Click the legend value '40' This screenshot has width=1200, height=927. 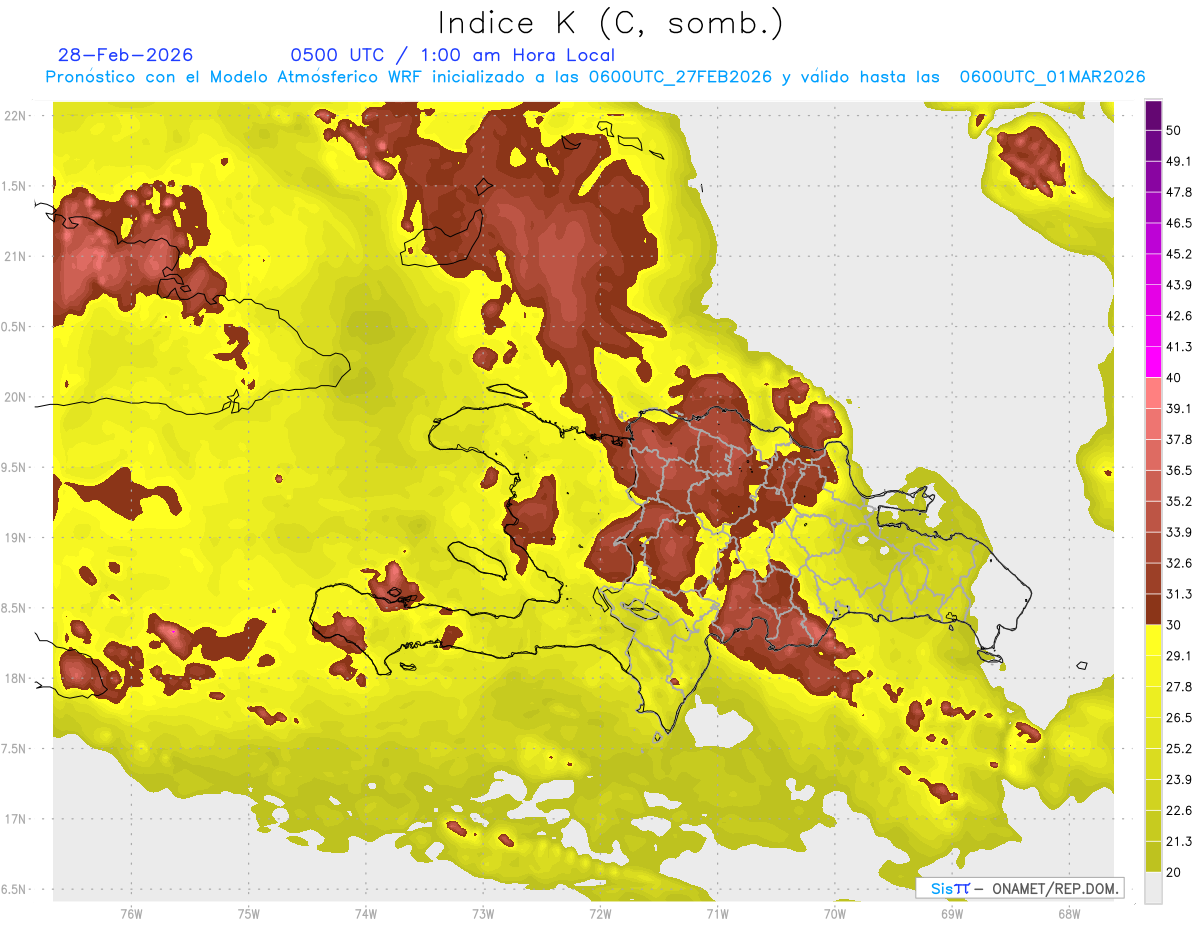click(1174, 377)
